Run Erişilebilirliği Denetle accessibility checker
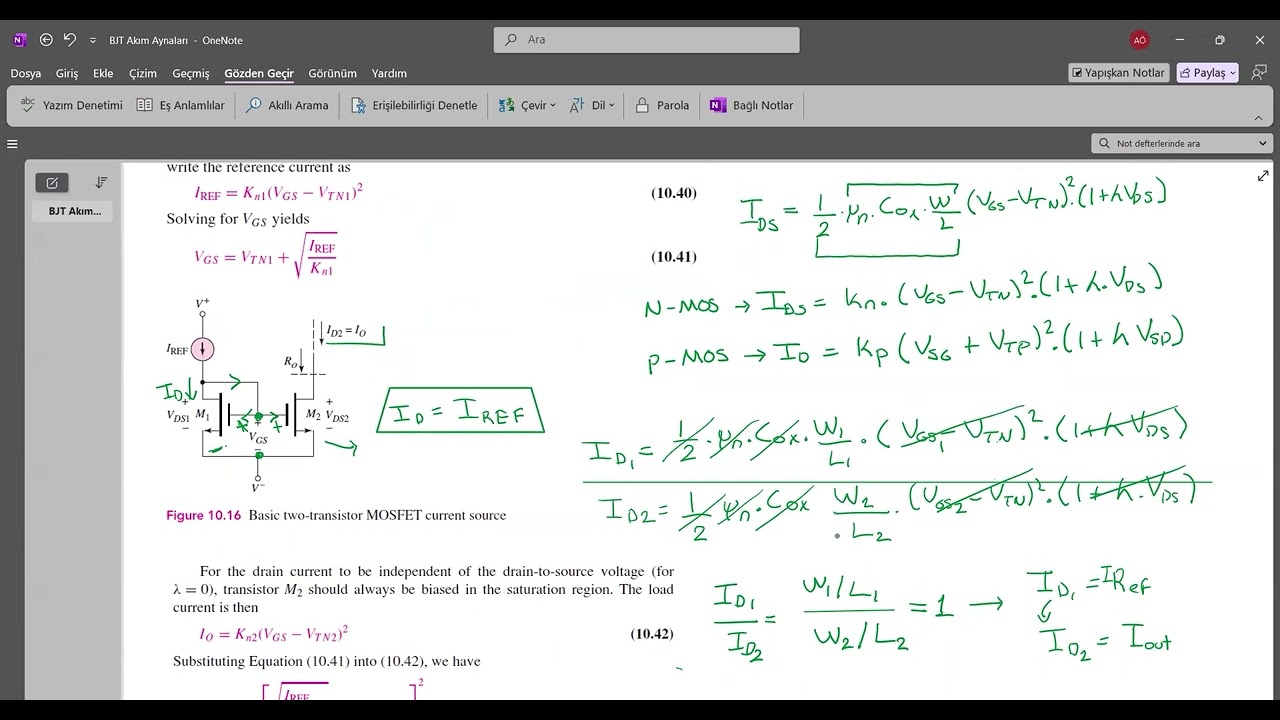This screenshot has width=1280, height=720. pos(413,105)
